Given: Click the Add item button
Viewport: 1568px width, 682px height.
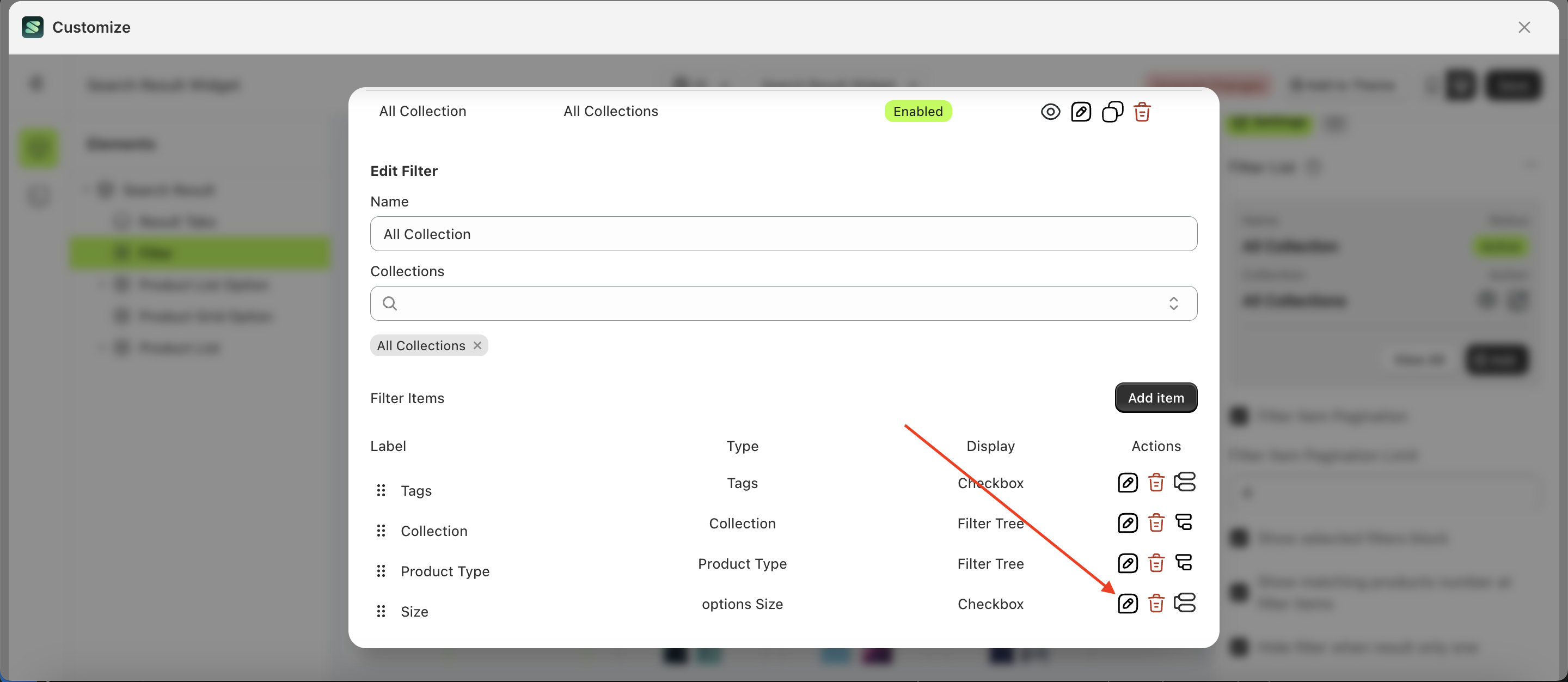Looking at the screenshot, I should [1155, 397].
